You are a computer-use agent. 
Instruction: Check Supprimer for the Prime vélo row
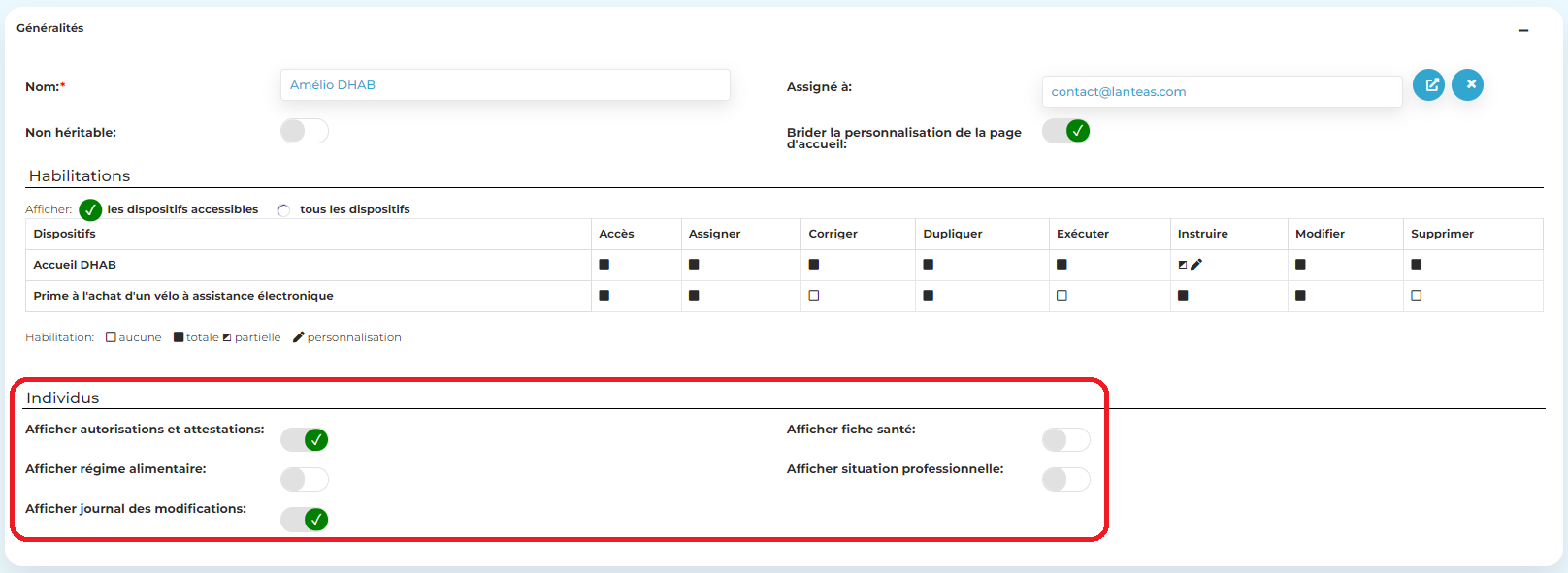1417,296
